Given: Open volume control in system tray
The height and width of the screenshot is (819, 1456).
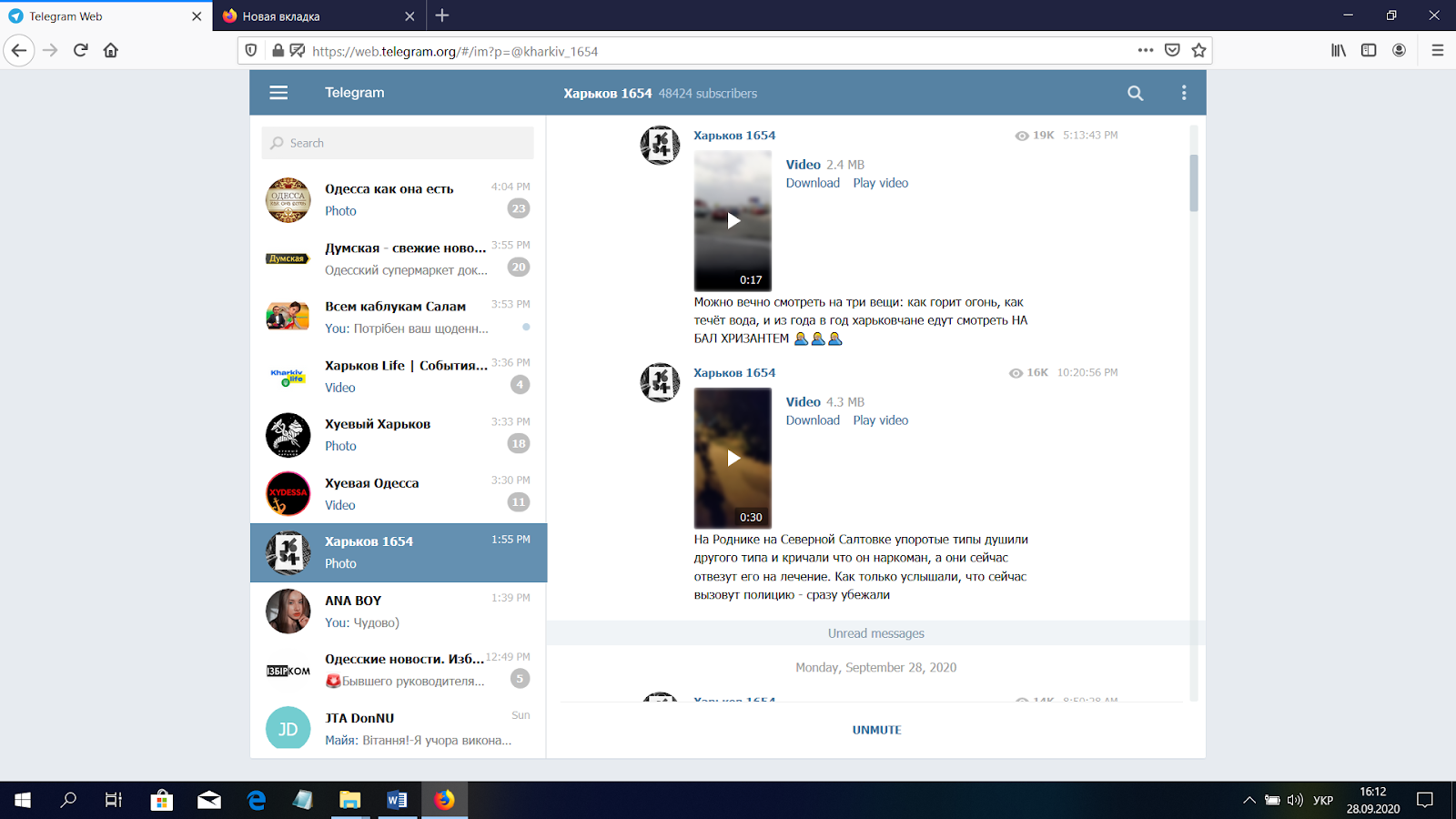Looking at the screenshot, I should click(1295, 800).
